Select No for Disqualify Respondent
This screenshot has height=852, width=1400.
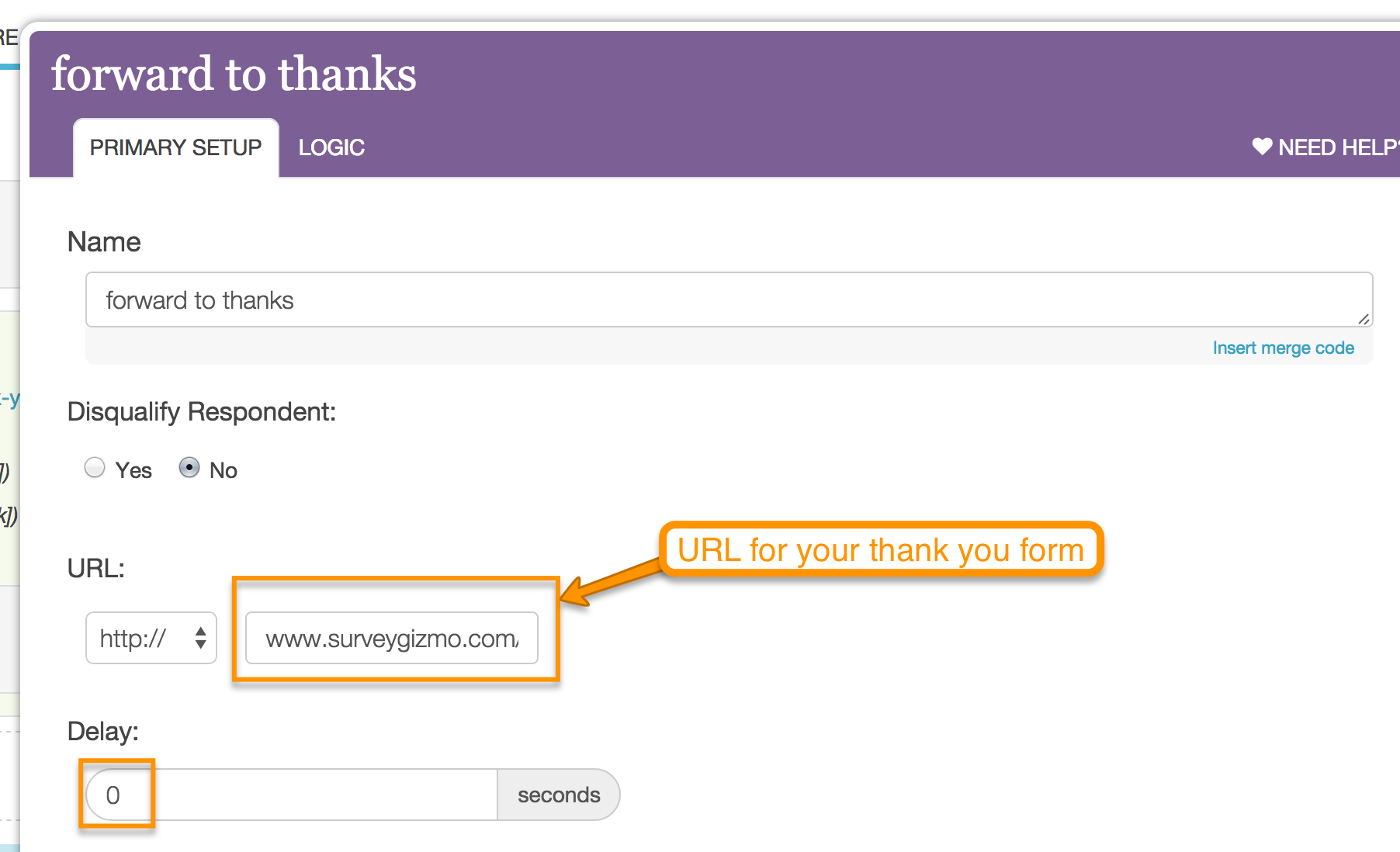click(189, 467)
